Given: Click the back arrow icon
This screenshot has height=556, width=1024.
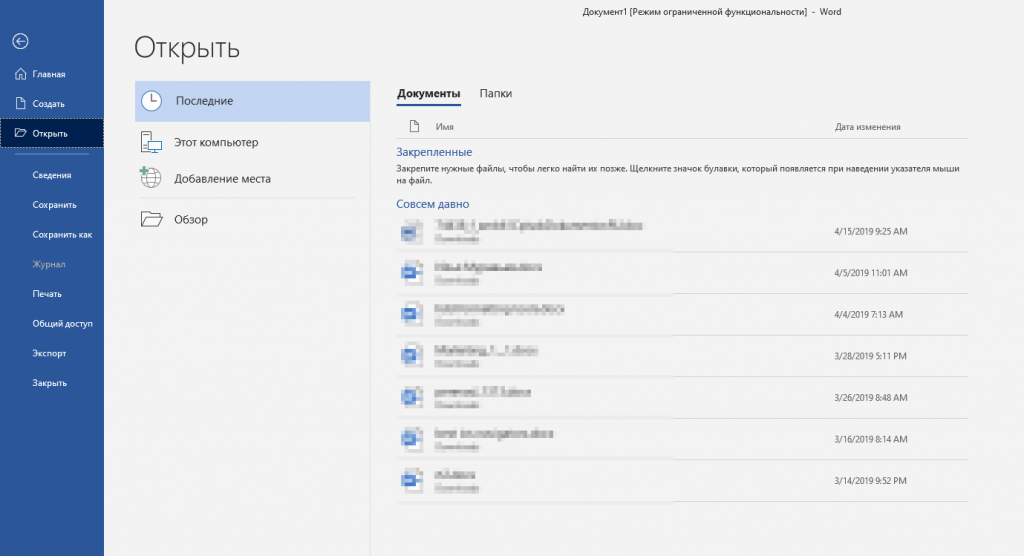Looking at the screenshot, I should point(20,41).
